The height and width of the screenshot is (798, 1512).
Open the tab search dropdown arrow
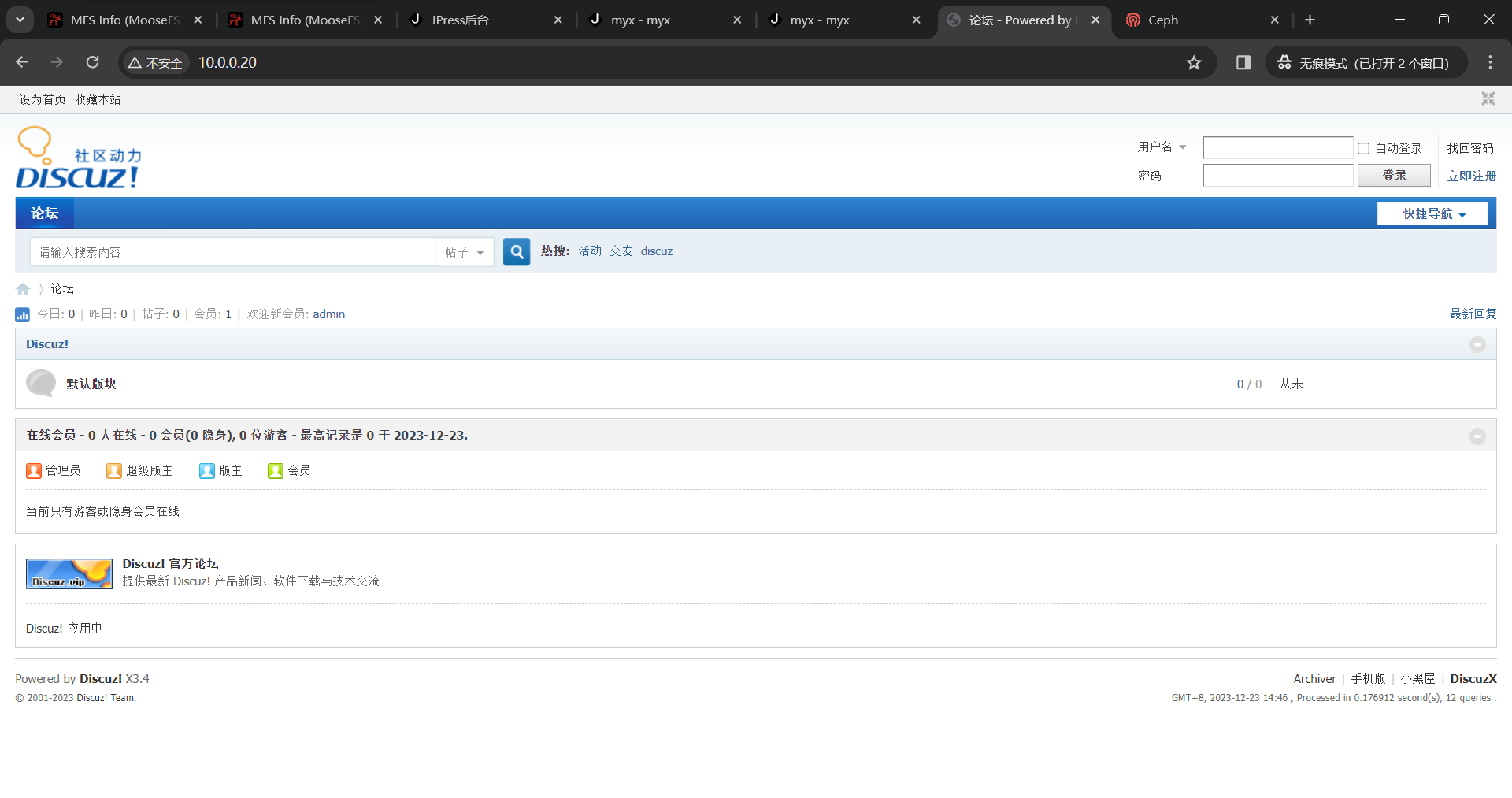(20, 20)
